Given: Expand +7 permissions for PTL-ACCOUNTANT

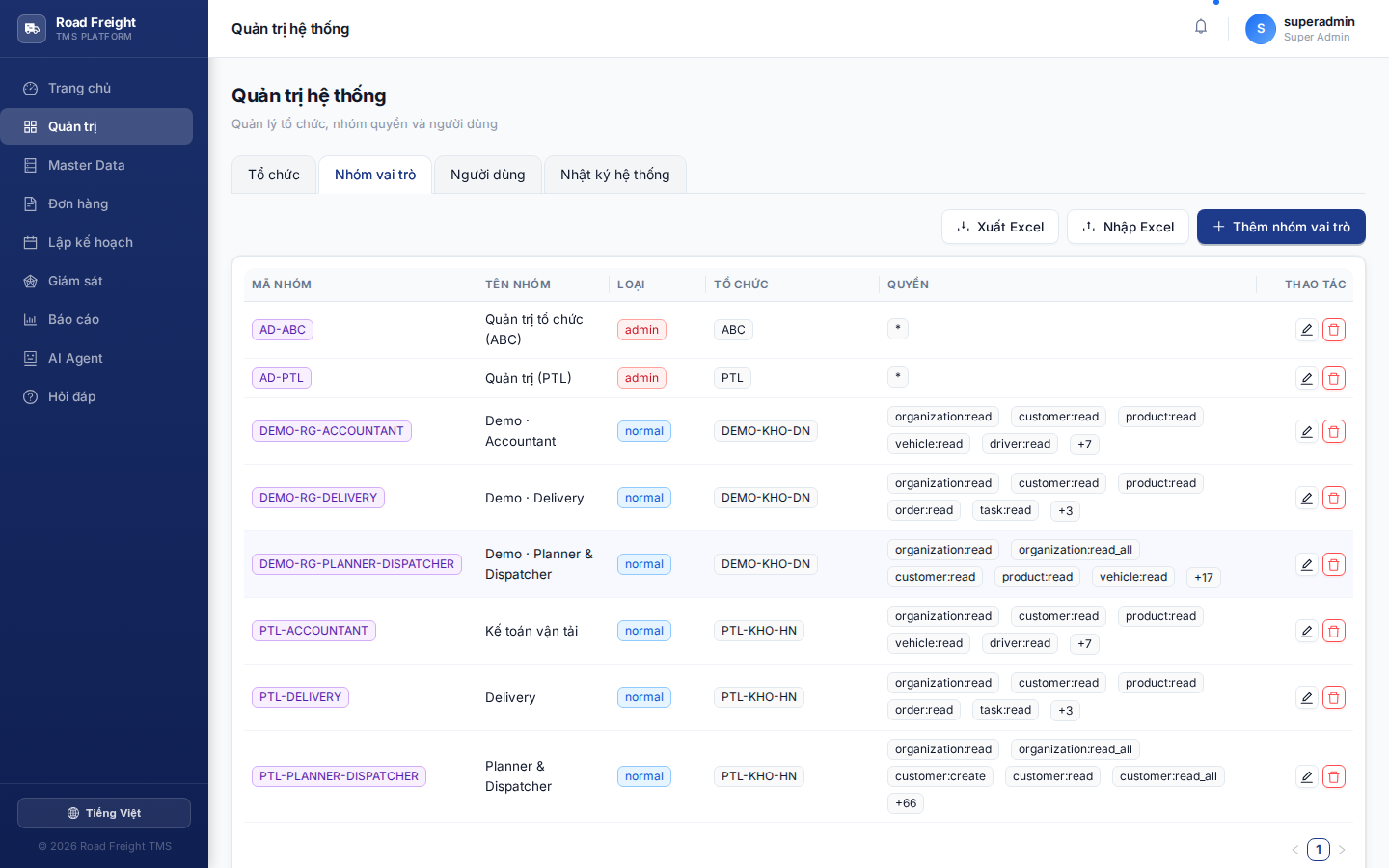Looking at the screenshot, I should [x=1085, y=643].
